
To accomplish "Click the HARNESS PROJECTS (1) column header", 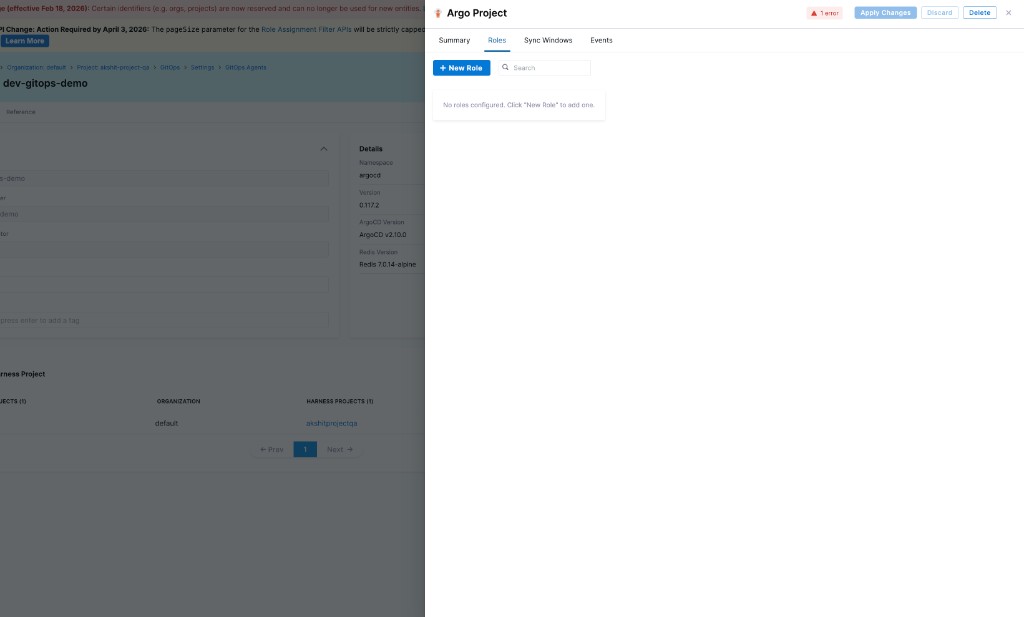I will point(340,402).
